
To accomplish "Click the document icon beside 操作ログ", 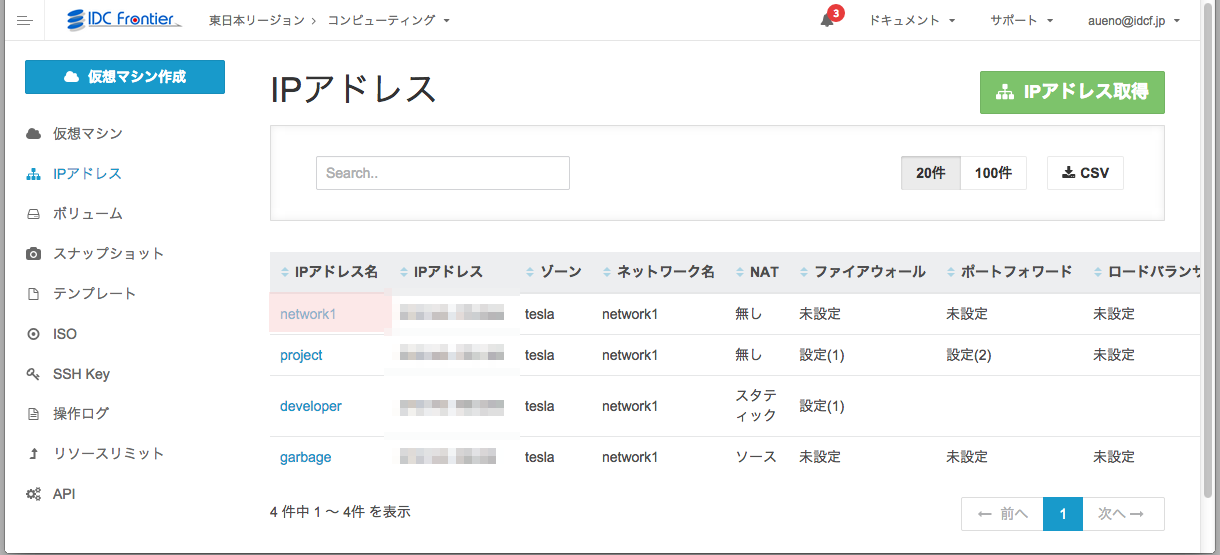I will pyautogui.click(x=33, y=414).
